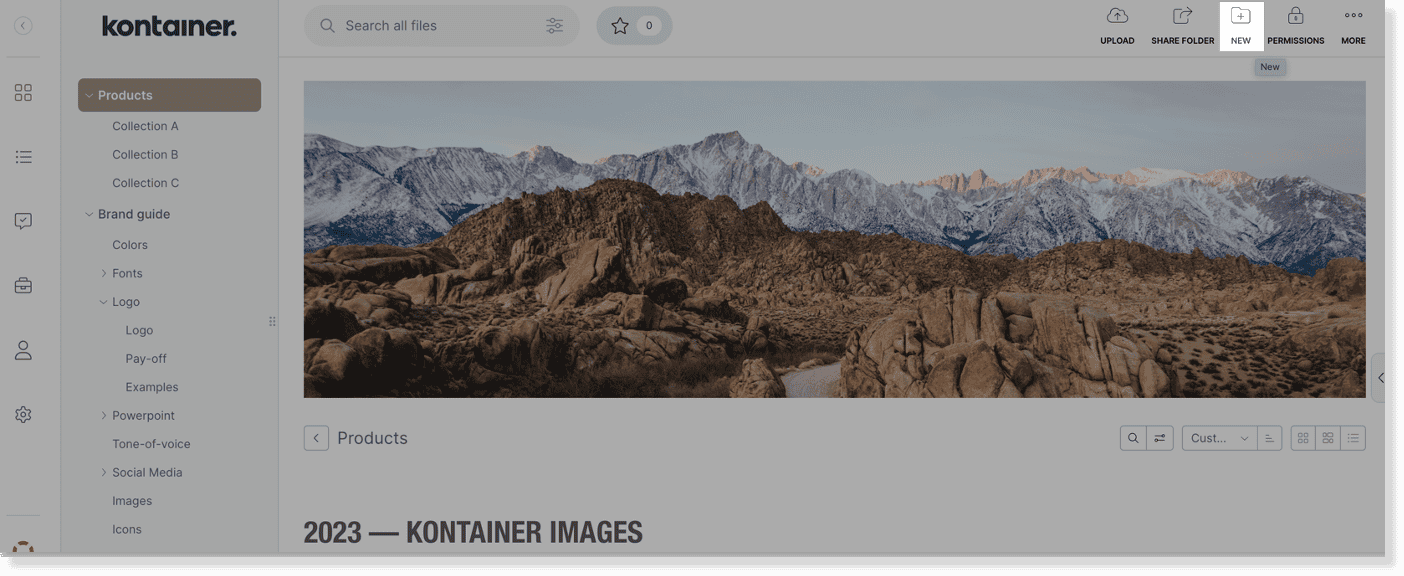The height and width of the screenshot is (576, 1404).
Task: Click the user profile icon in sidebar
Action: click(23, 349)
